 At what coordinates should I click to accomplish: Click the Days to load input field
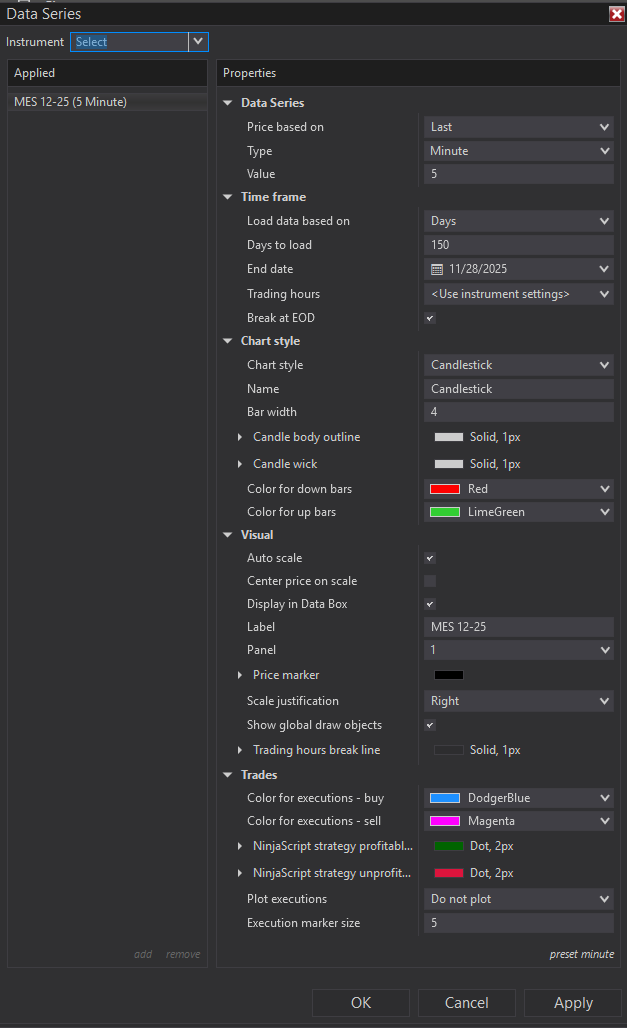pyautogui.click(x=518, y=245)
